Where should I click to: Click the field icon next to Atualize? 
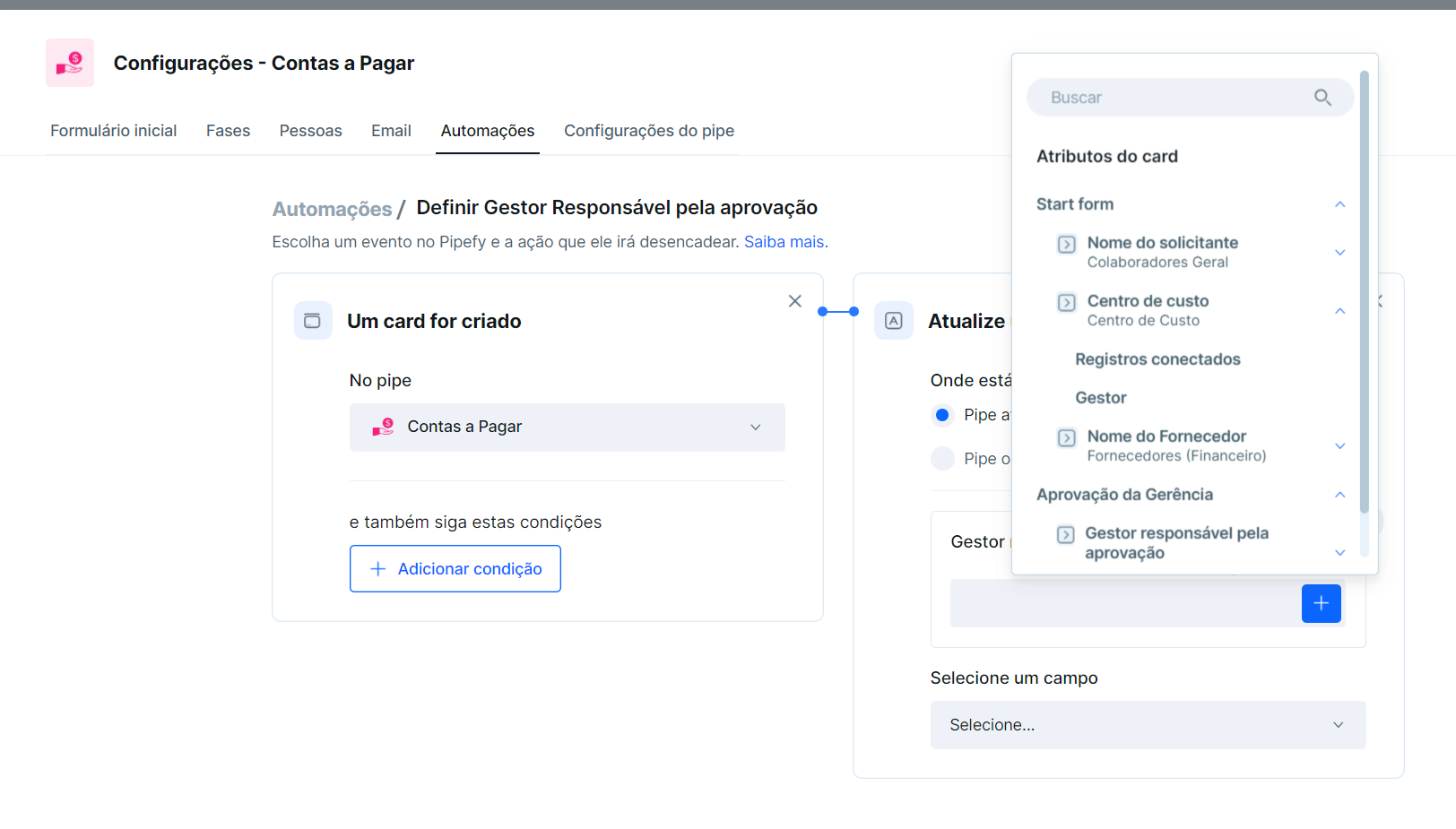click(894, 321)
